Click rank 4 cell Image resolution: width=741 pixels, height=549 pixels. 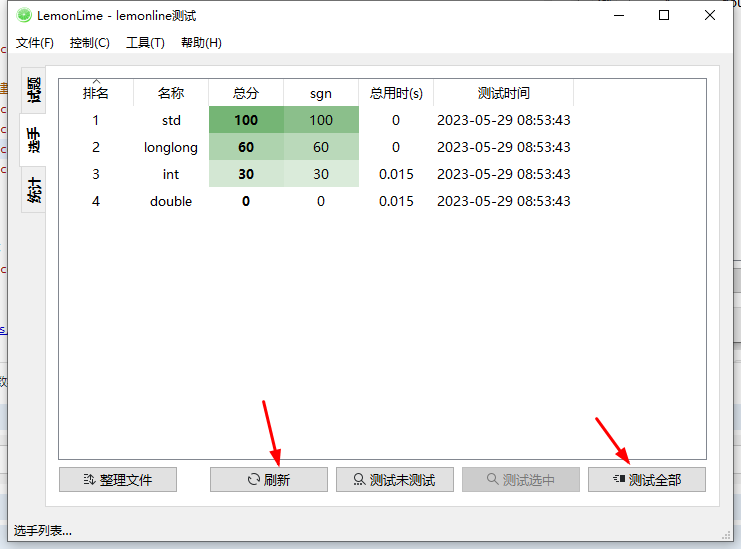[x=96, y=201]
